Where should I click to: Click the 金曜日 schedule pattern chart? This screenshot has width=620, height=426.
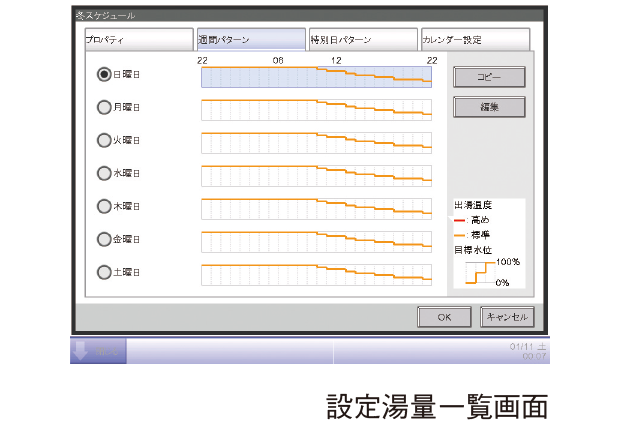[x=316, y=242]
